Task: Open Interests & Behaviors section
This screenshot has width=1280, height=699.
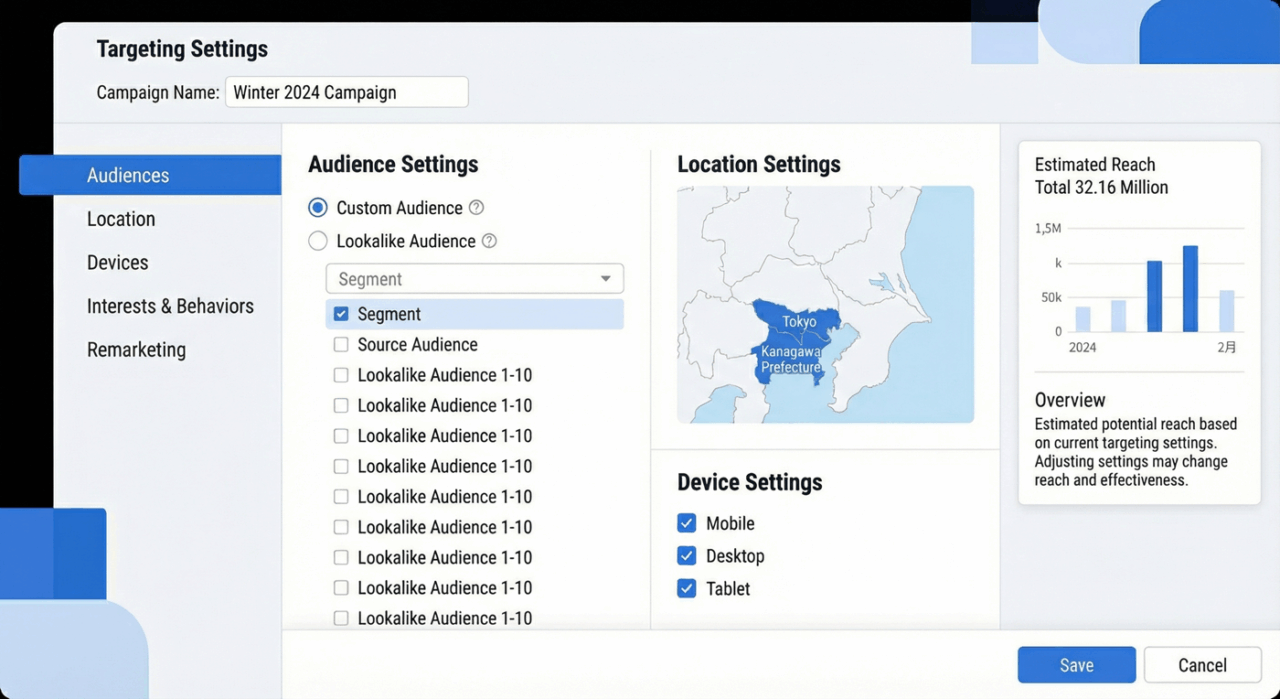Action: pyautogui.click(x=170, y=306)
